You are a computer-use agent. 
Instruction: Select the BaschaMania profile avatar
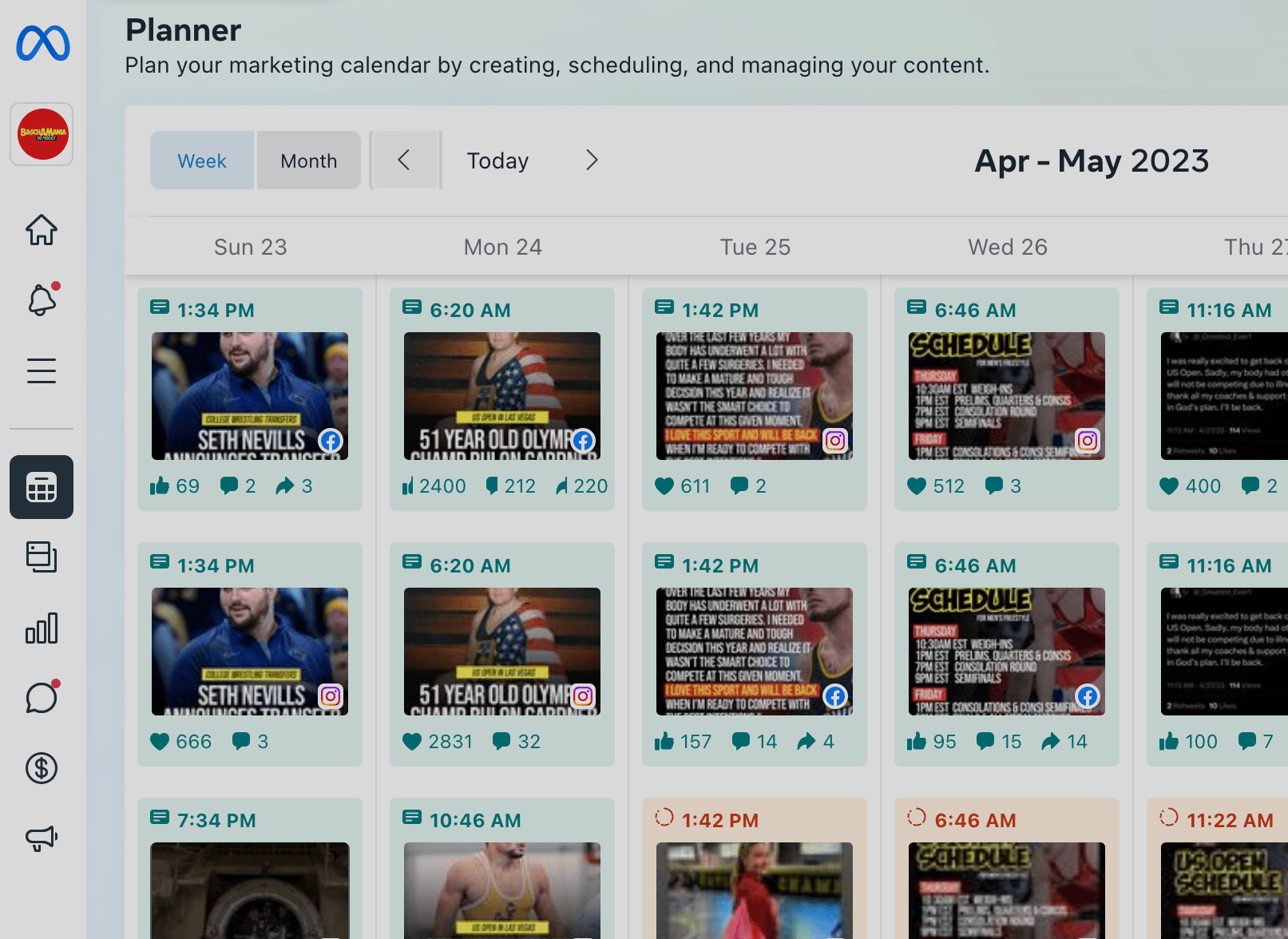41,133
